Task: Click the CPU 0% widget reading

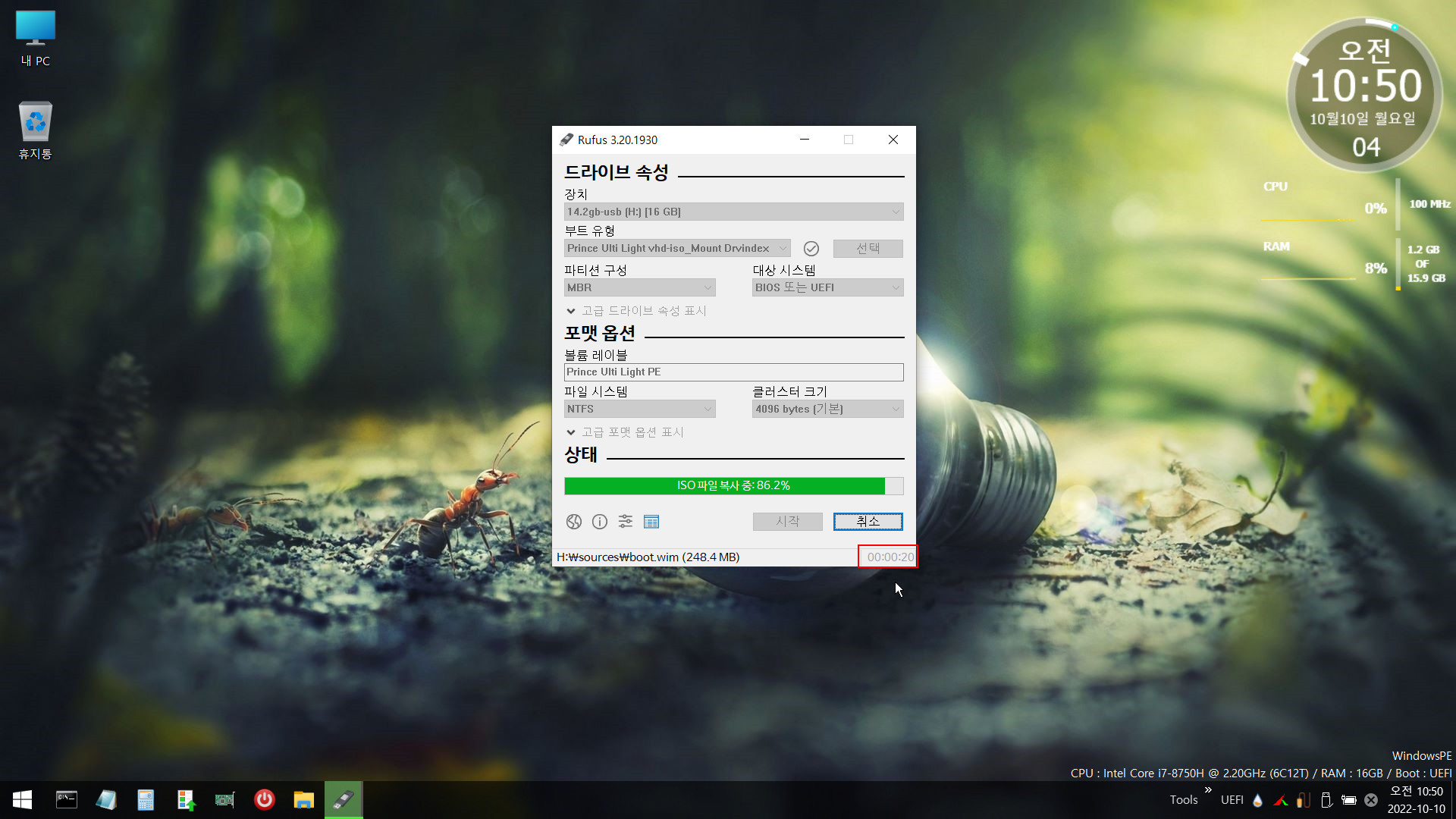Action: coord(1376,209)
